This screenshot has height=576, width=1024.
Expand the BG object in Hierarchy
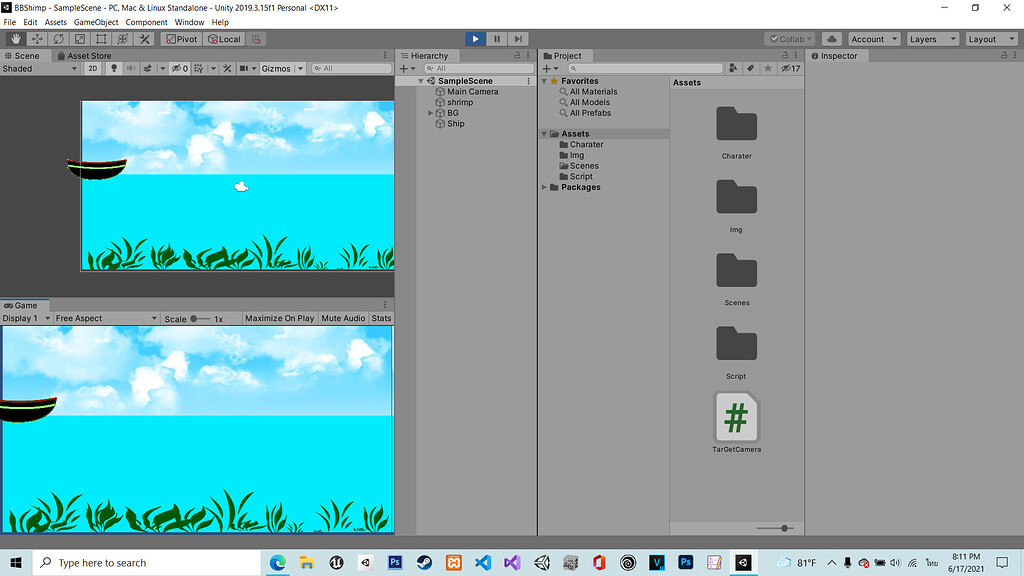(x=430, y=112)
